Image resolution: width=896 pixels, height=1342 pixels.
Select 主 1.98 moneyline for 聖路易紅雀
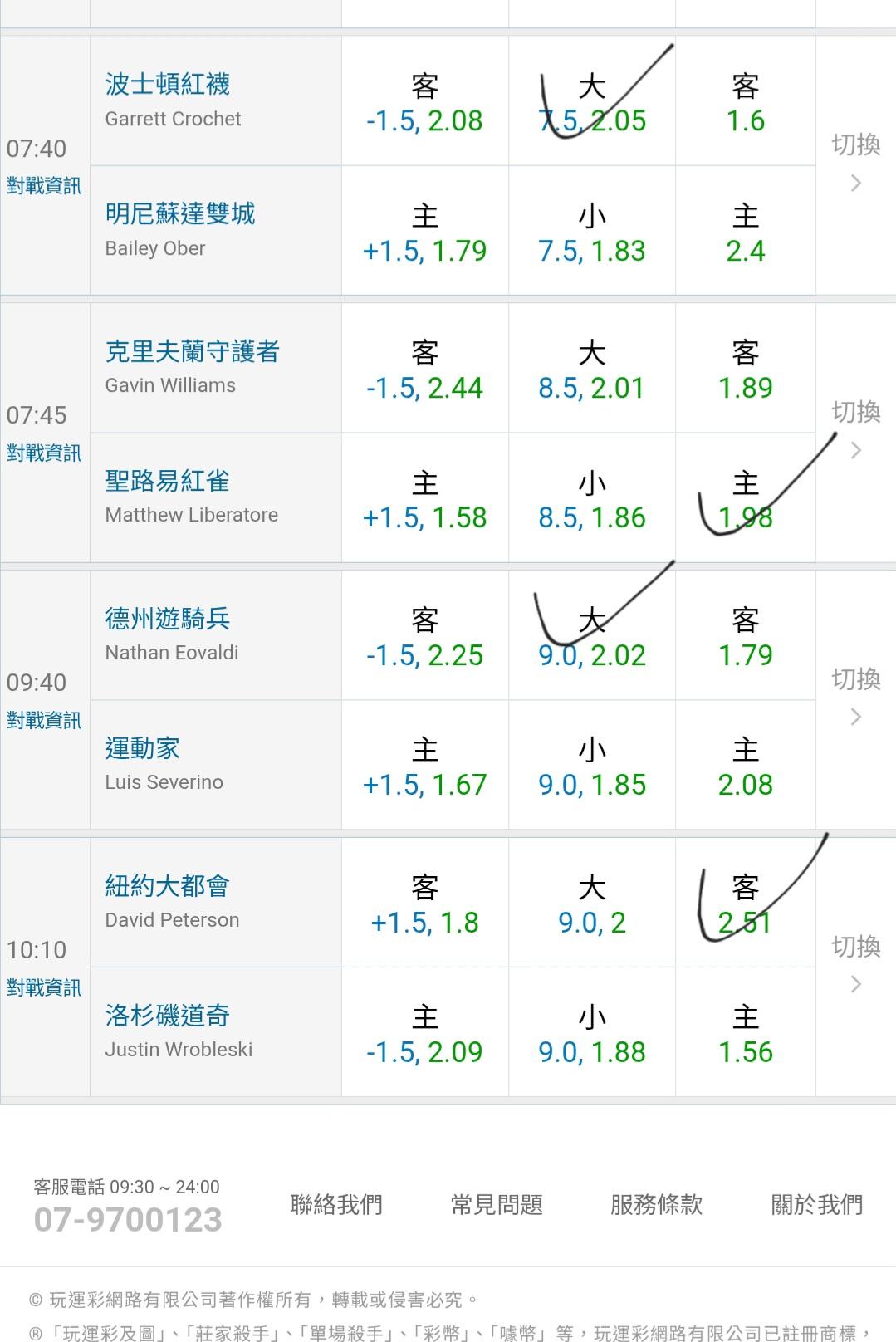pyautogui.click(x=745, y=500)
